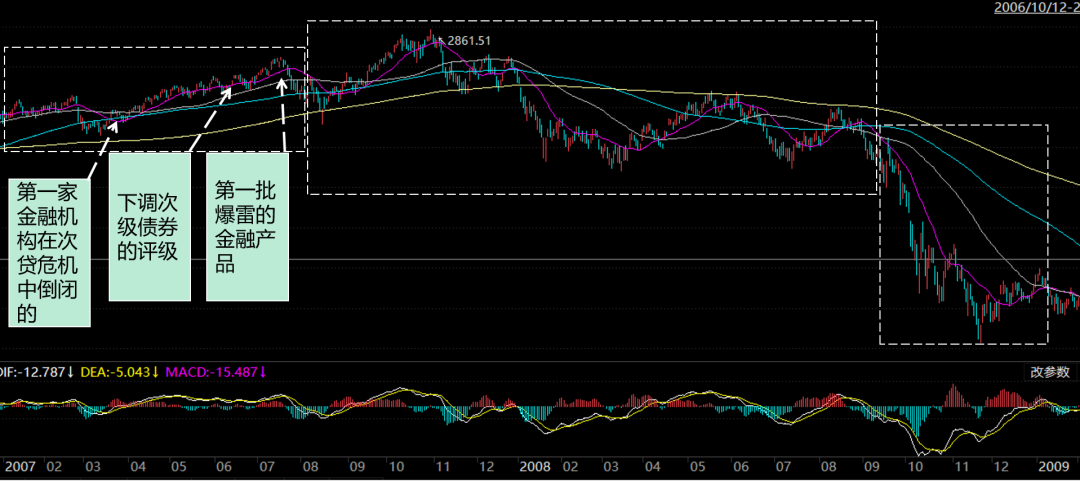Click the tall red MACD bars near November 2008
This screenshot has width=1080, height=481.
coord(955,395)
